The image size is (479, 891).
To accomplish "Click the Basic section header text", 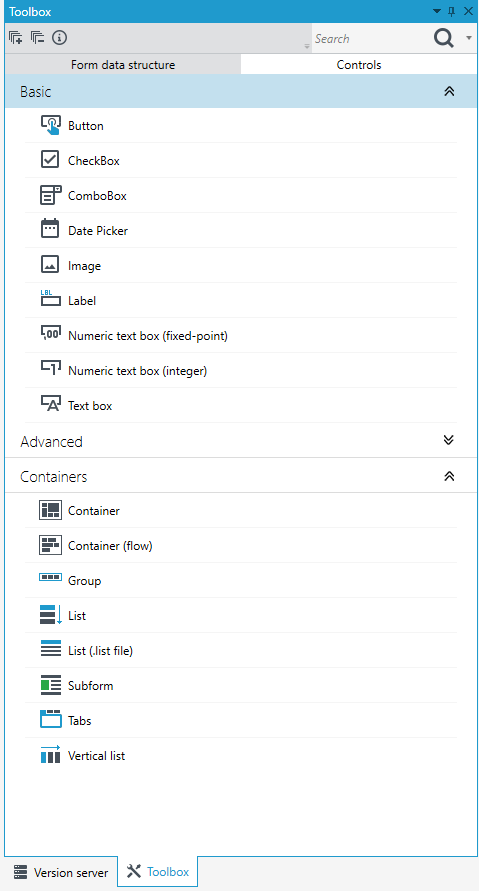I will click(36, 91).
